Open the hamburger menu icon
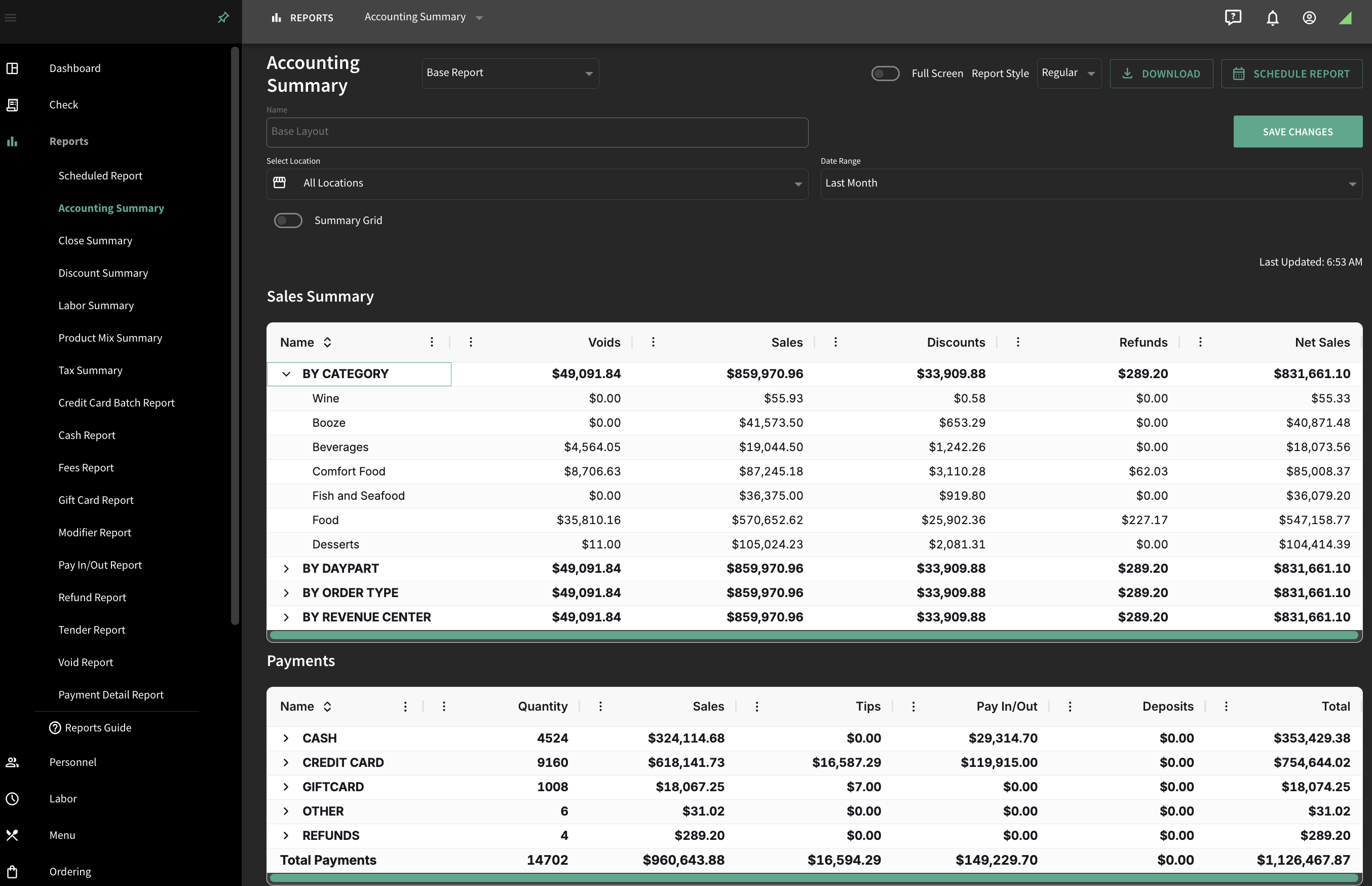Screen dimensions: 1372x886 click(10, 18)
